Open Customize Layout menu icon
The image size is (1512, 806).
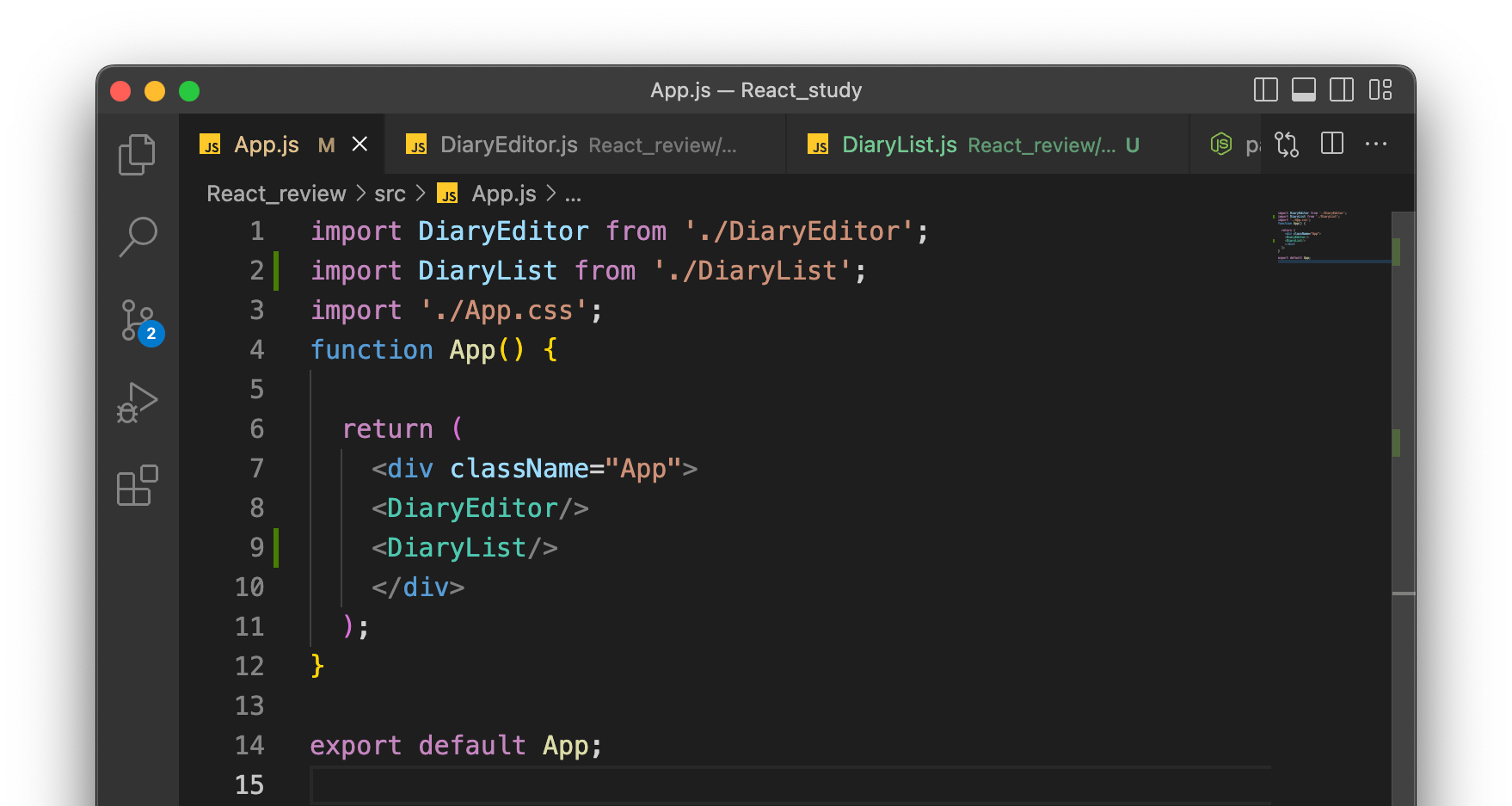click(x=1380, y=90)
